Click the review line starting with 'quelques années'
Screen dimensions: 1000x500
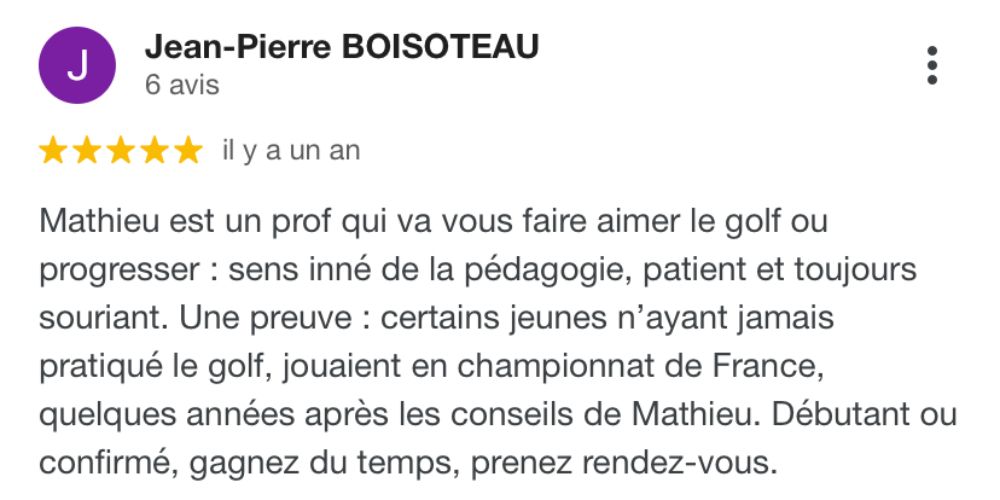point(498,415)
